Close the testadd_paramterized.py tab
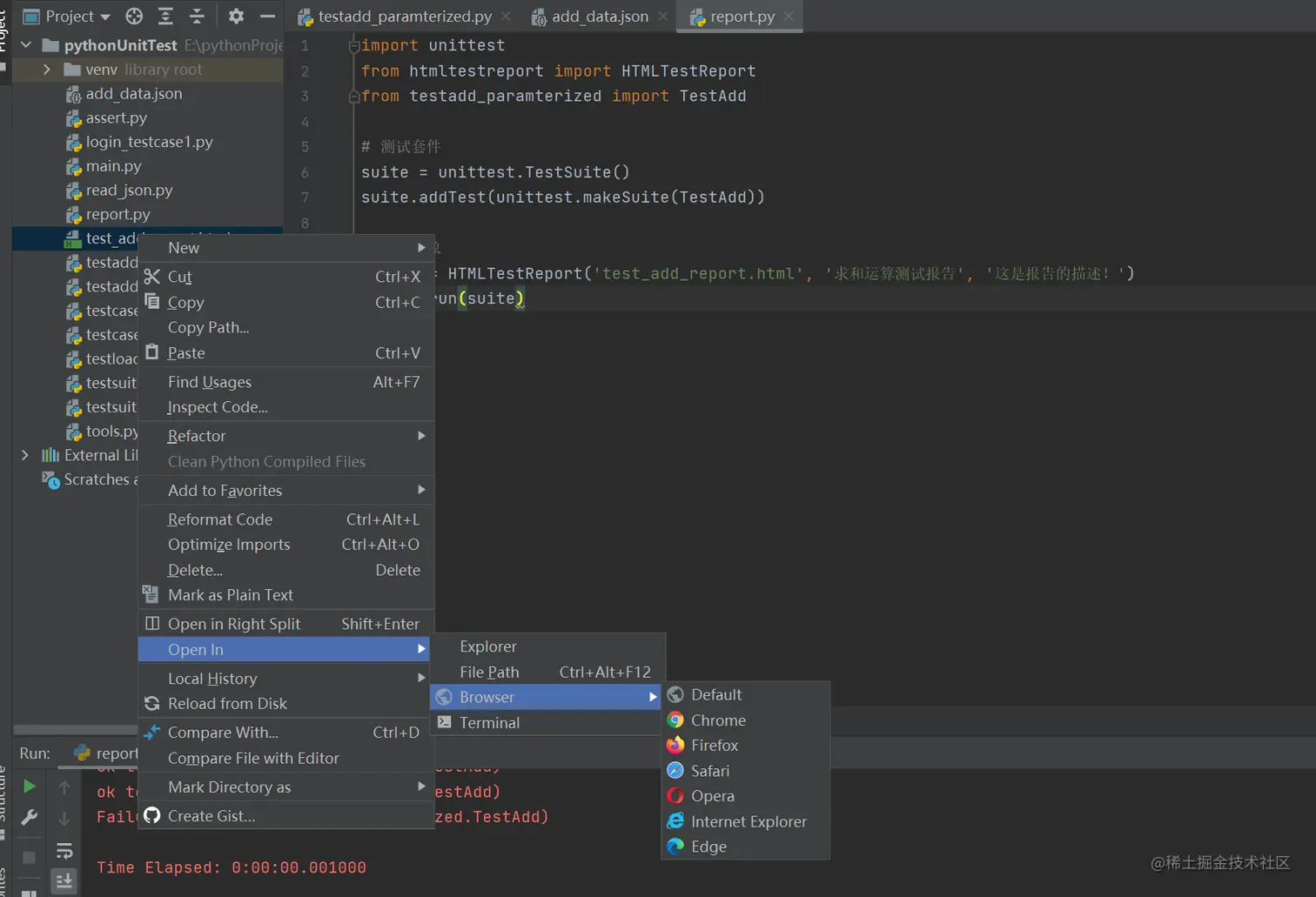Image resolution: width=1316 pixels, height=897 pixels. (506, 17)
